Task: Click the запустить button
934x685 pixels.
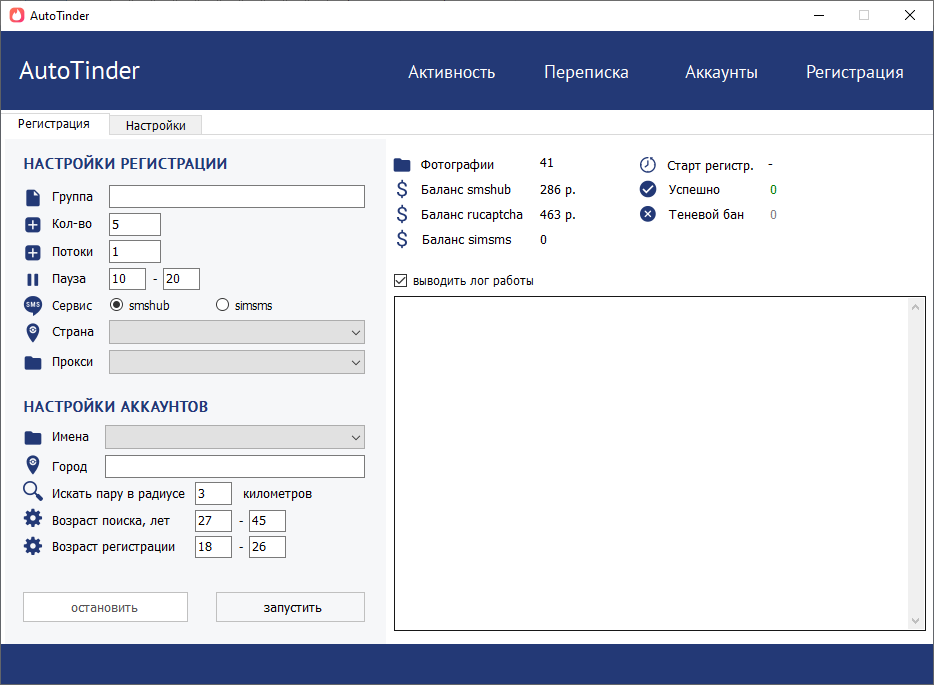Action: pos(290,607)
